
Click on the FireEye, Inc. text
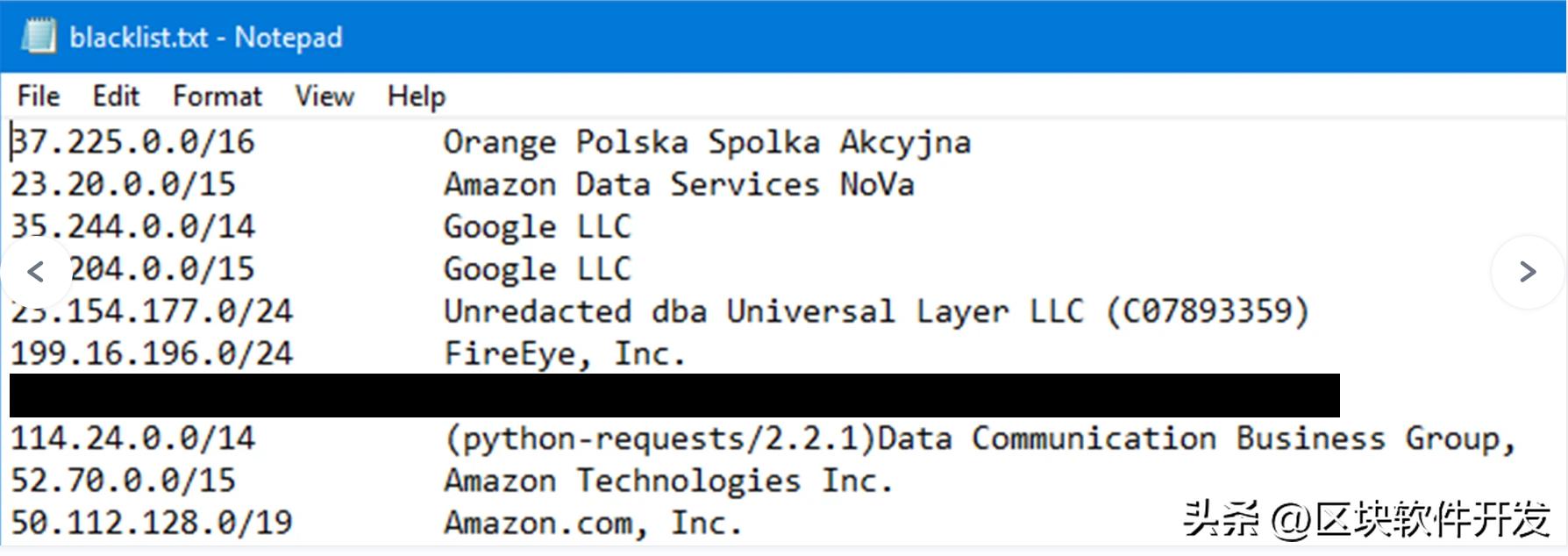565,353
